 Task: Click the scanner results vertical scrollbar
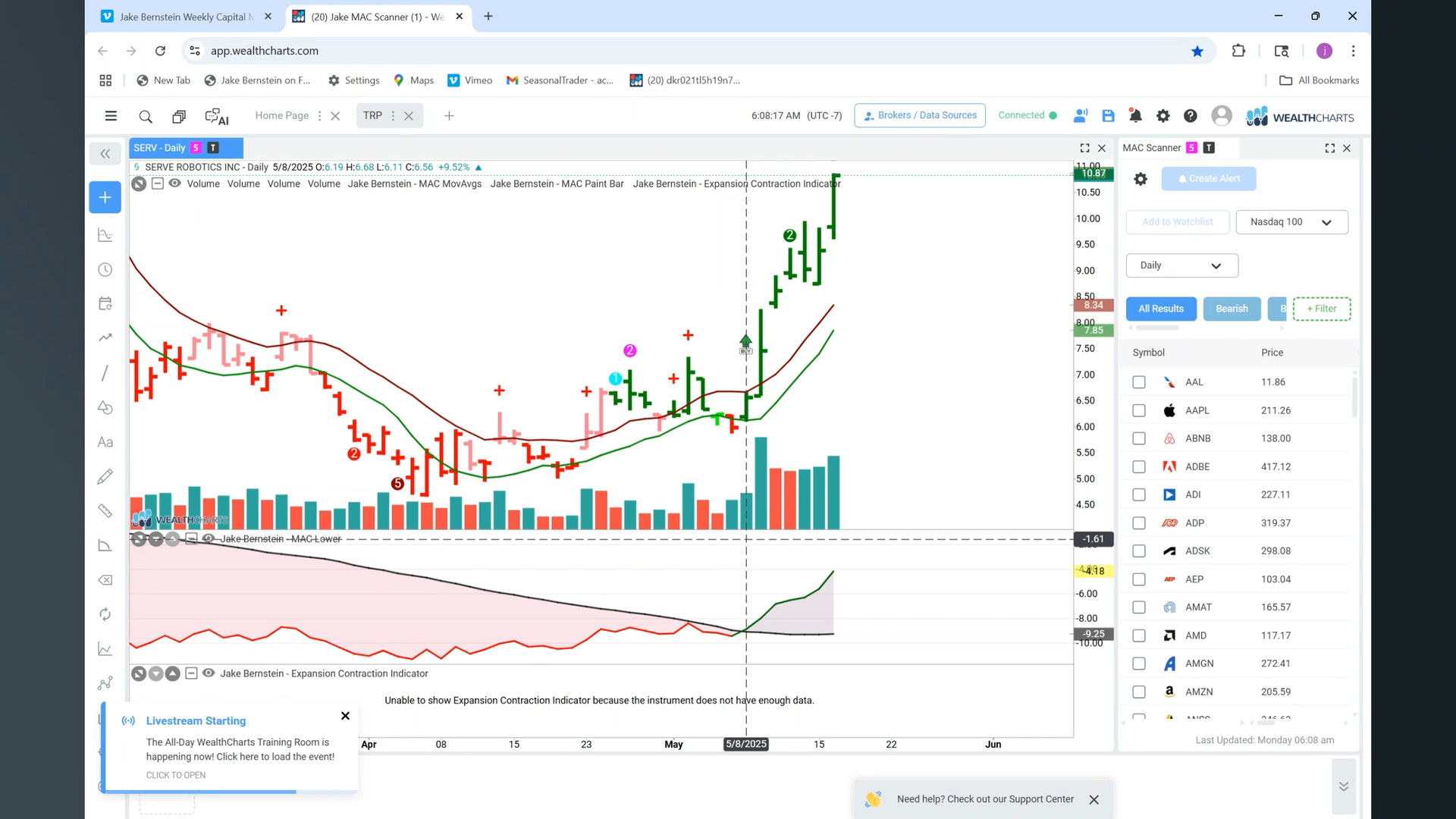[x=1354, y=396]
